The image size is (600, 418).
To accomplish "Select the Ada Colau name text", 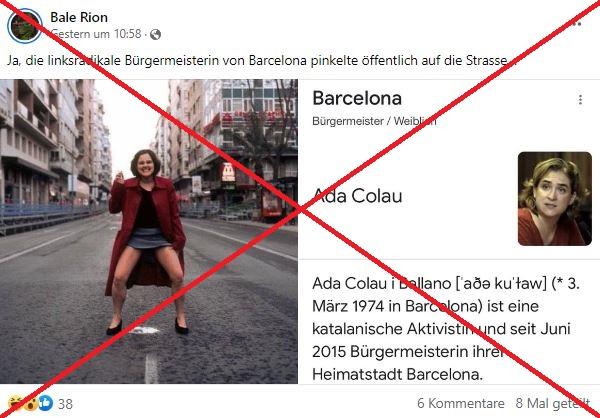I will (x=357, y=196).
